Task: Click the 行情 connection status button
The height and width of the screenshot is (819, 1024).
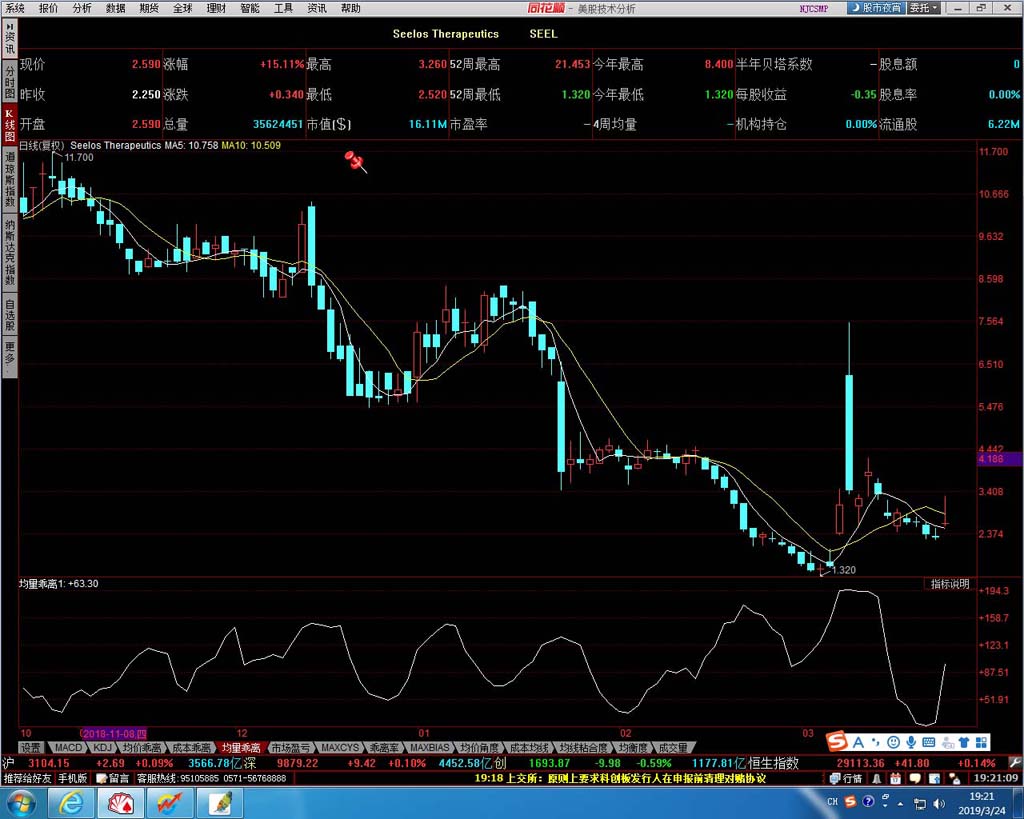Action: coord(846,779)
